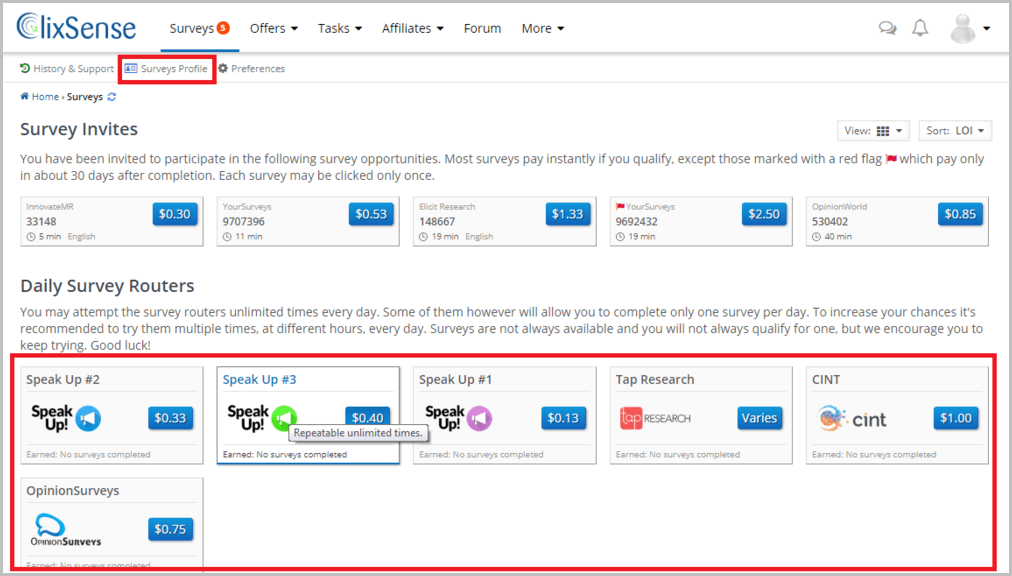Click the History & Support clock icon
Image resolution: width=1012 pixels, height=576 pixels.
(25, 68)
